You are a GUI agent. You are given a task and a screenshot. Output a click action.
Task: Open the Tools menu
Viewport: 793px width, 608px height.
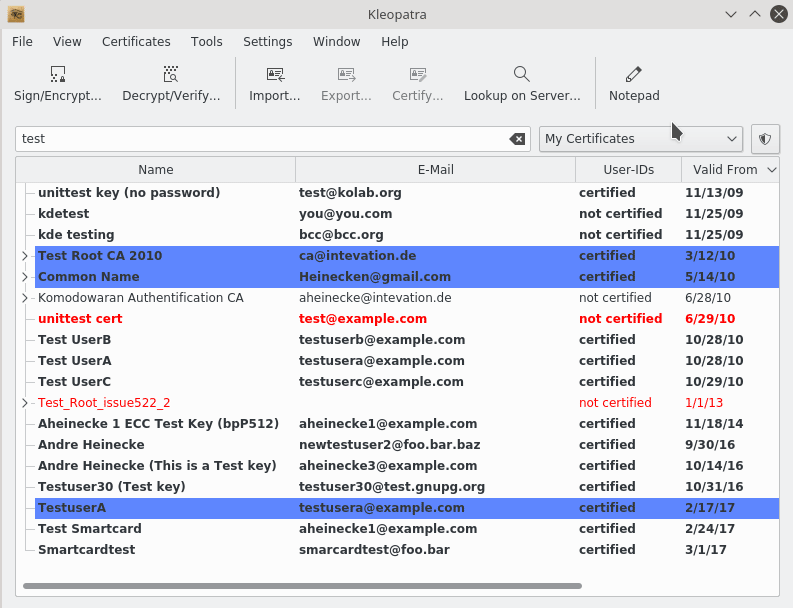[x=206, y=41]
